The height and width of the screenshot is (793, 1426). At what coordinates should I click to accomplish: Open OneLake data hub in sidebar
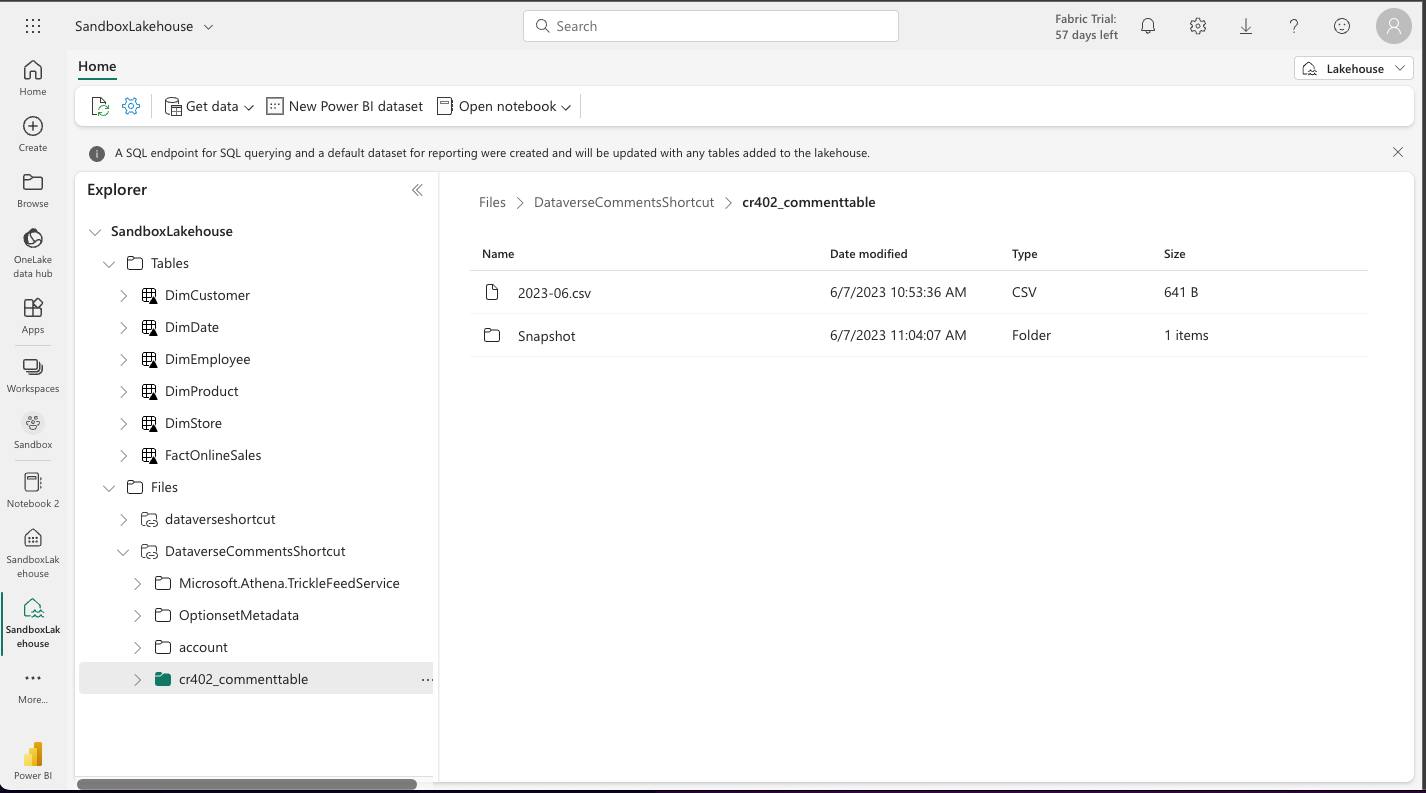pyautogui.click(x=33, y=251)
